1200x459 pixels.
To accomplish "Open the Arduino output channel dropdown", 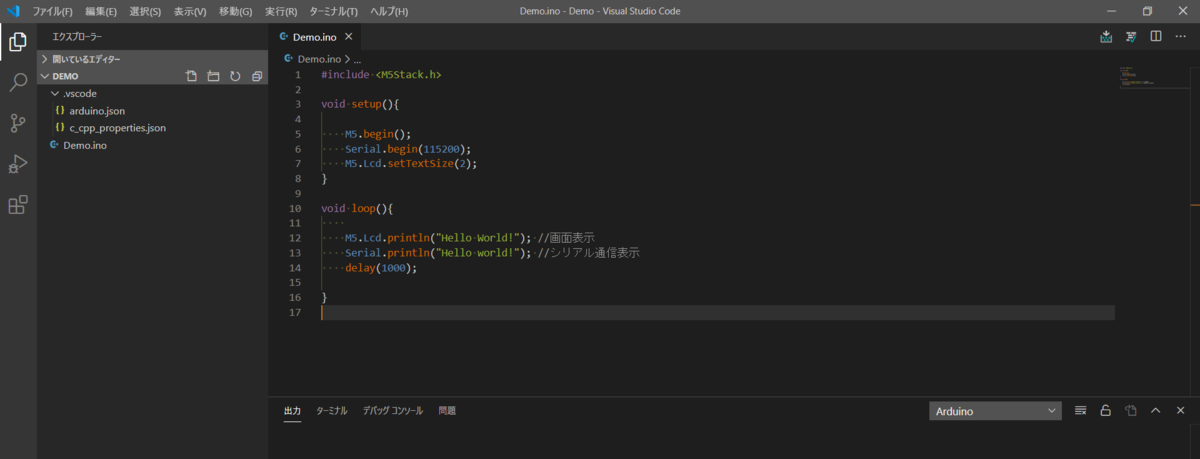I will (x=995, y=411).
